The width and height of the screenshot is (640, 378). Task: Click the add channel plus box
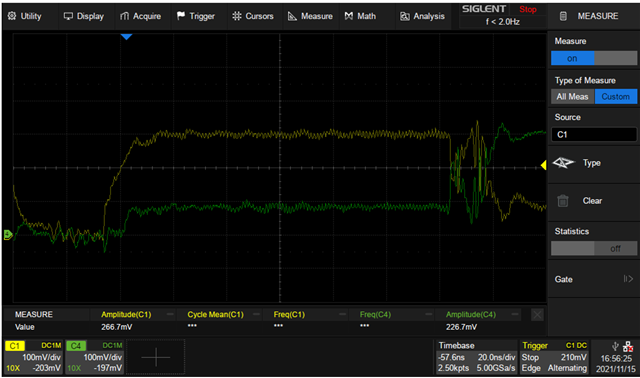(x=156, y=357)
